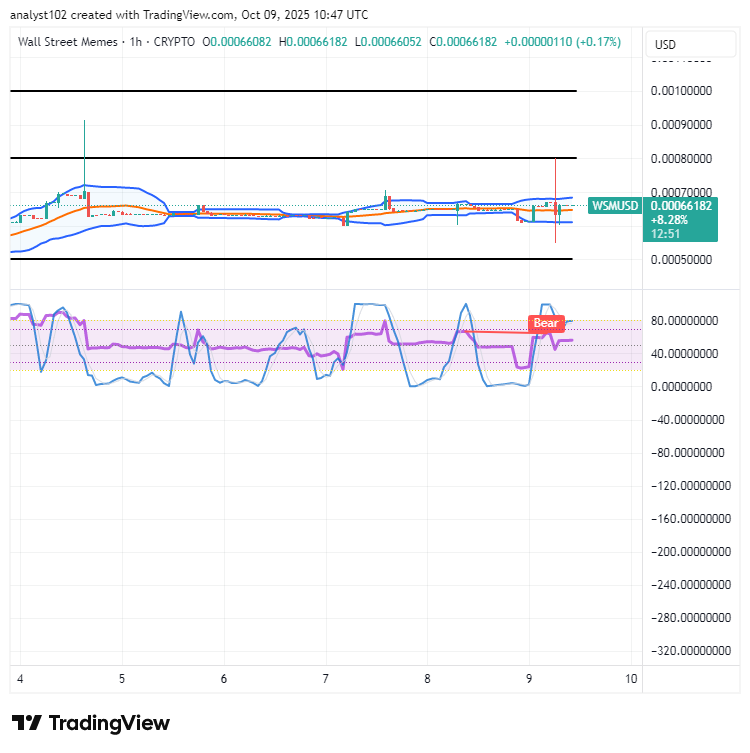The height and width of the screenshot is (753, 750).
Task: Click the 0.00050000 price axis label
Action: [681, 260]
